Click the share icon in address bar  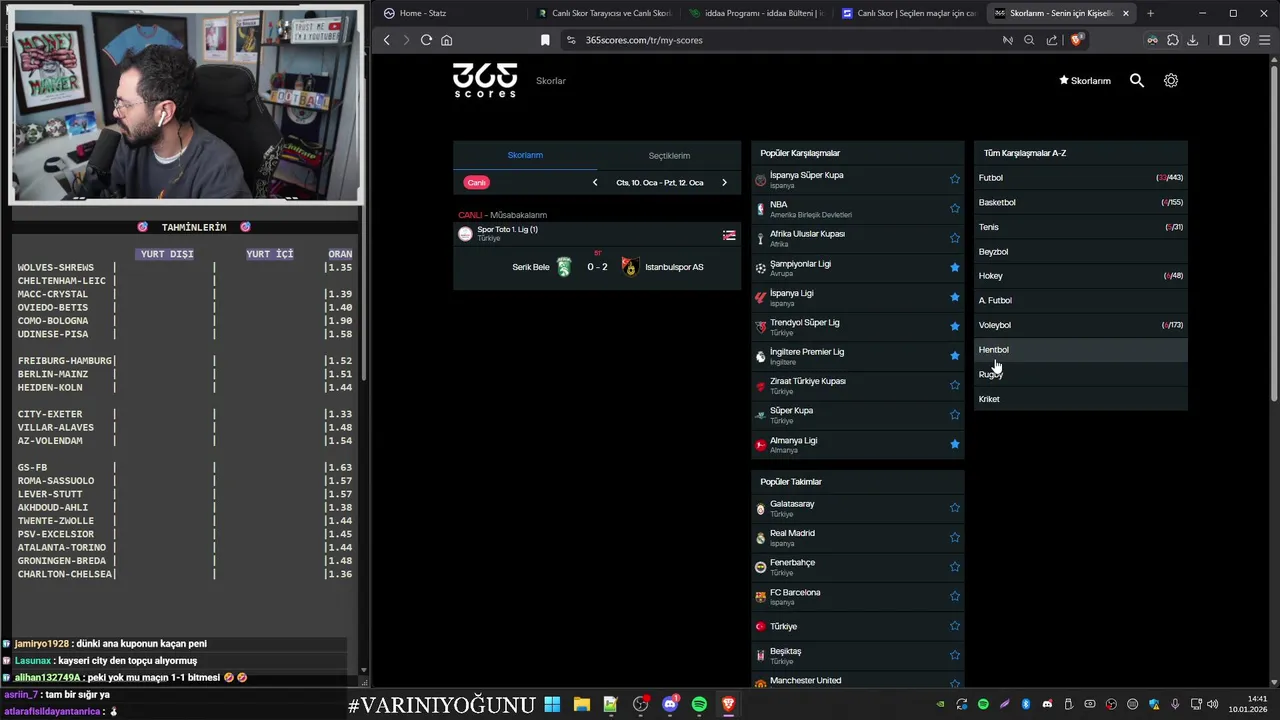tap(1052, 40)
